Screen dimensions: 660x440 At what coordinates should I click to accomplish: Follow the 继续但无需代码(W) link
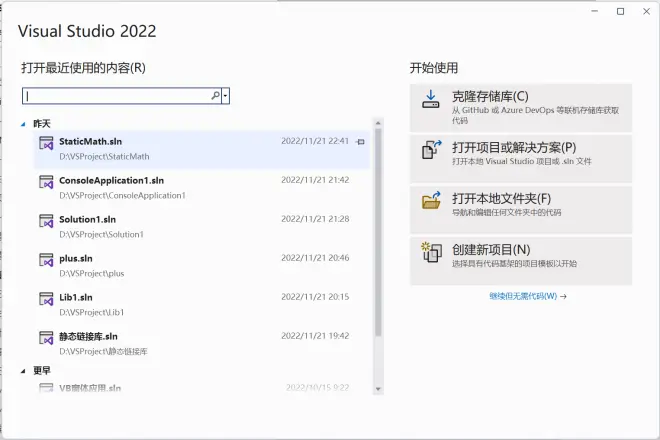pyautogui.click(x=528, y=296)
